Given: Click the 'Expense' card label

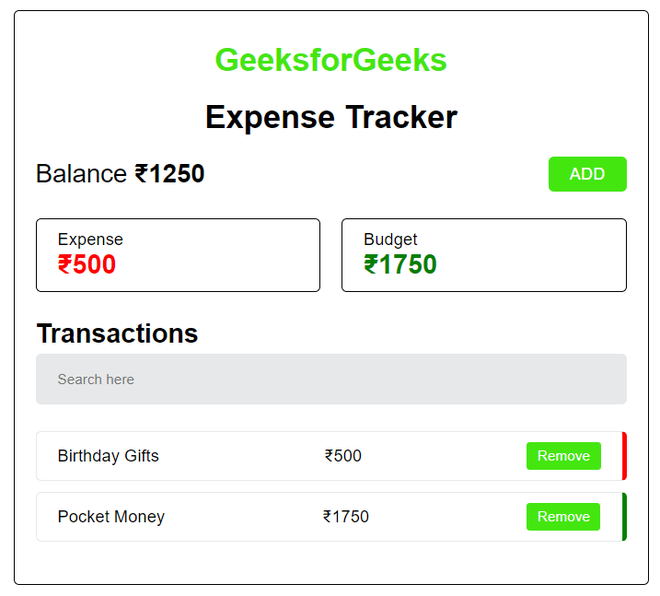Looking at the screenshot, I should [x=90, y=239].
